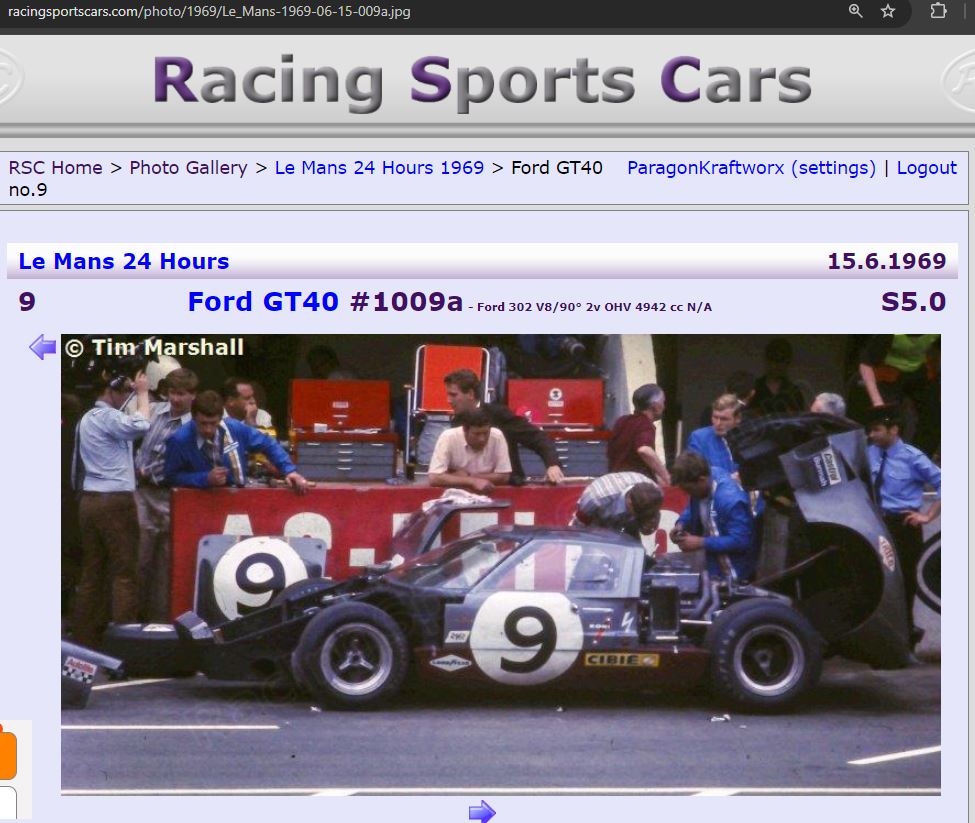Click the engine text Ford 302 V8/90°
Viewport: 975px width, 823px height.
tap(529, 306)
